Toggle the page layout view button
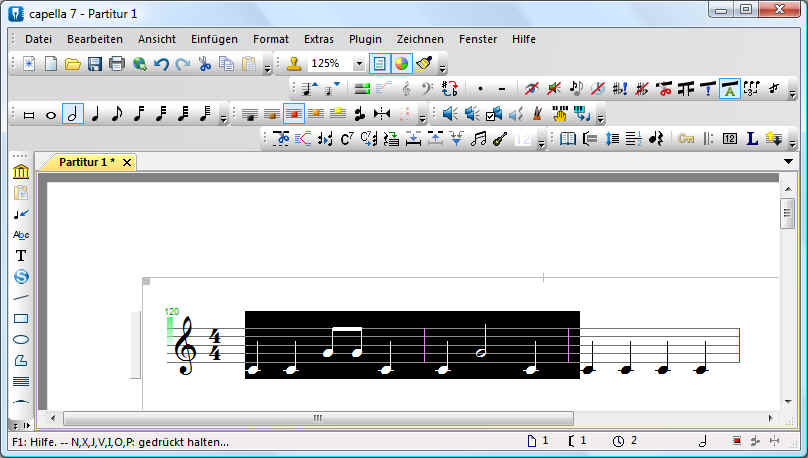 pyautogui.click(x=380, y=64)
